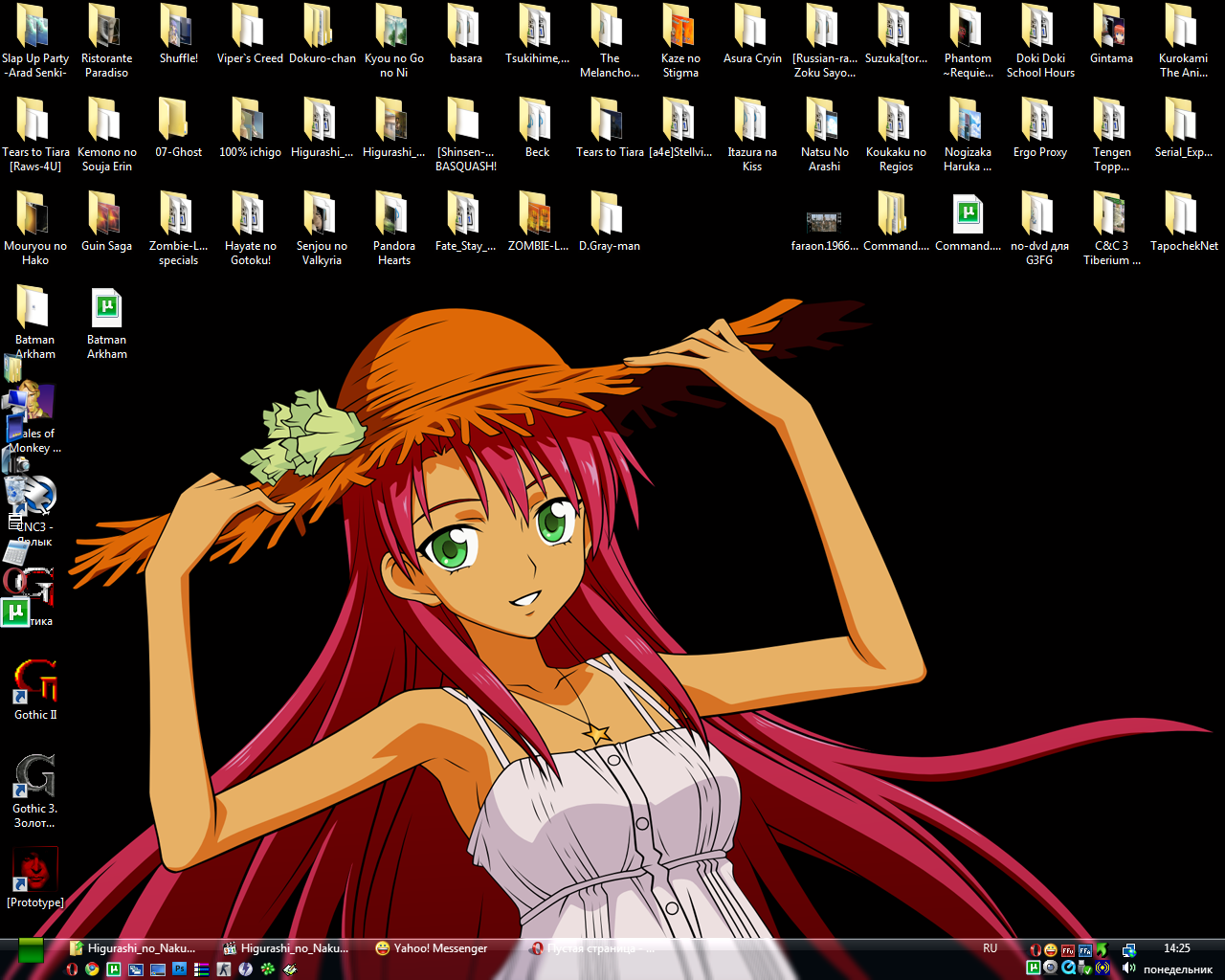Open the D.Gray-man folder
Image resolution: width=1225 pixels, height=980 pixels.
609,222
